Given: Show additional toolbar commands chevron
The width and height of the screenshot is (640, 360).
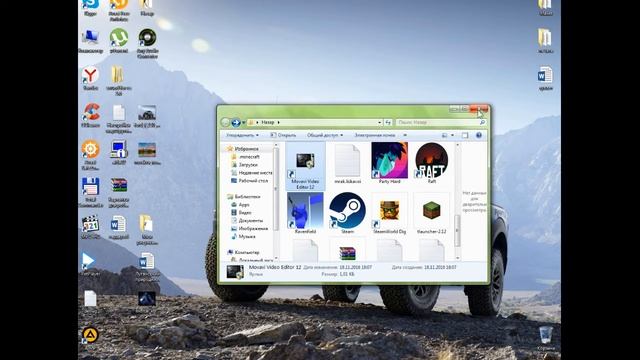Looking at the screenshot, I should tap(405, 135).
